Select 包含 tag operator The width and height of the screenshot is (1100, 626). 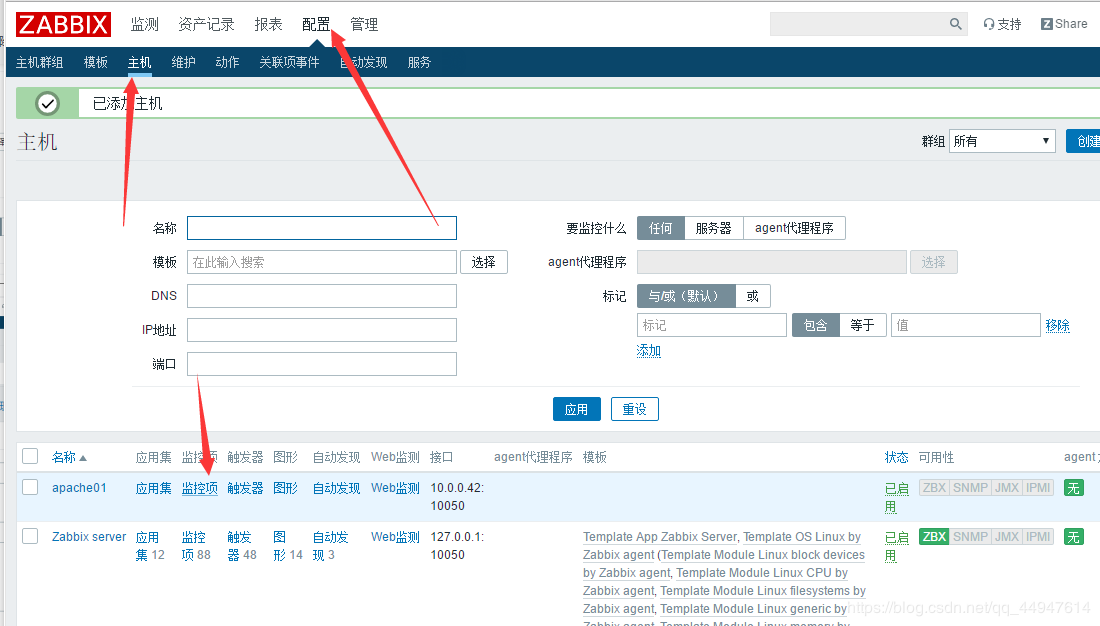pyautogui.click(x=816, y=326)
